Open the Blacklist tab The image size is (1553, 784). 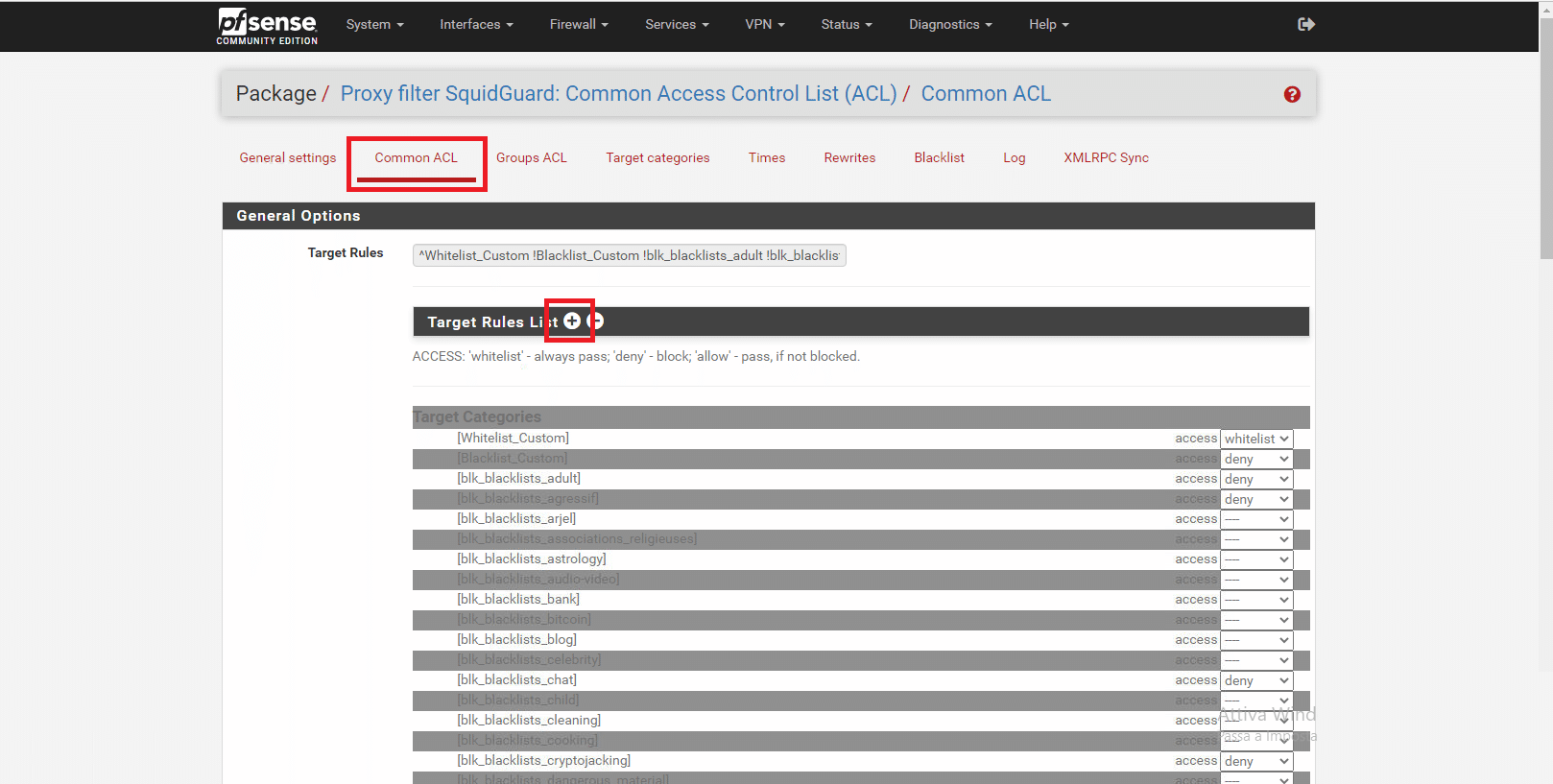tap(939, 157)
